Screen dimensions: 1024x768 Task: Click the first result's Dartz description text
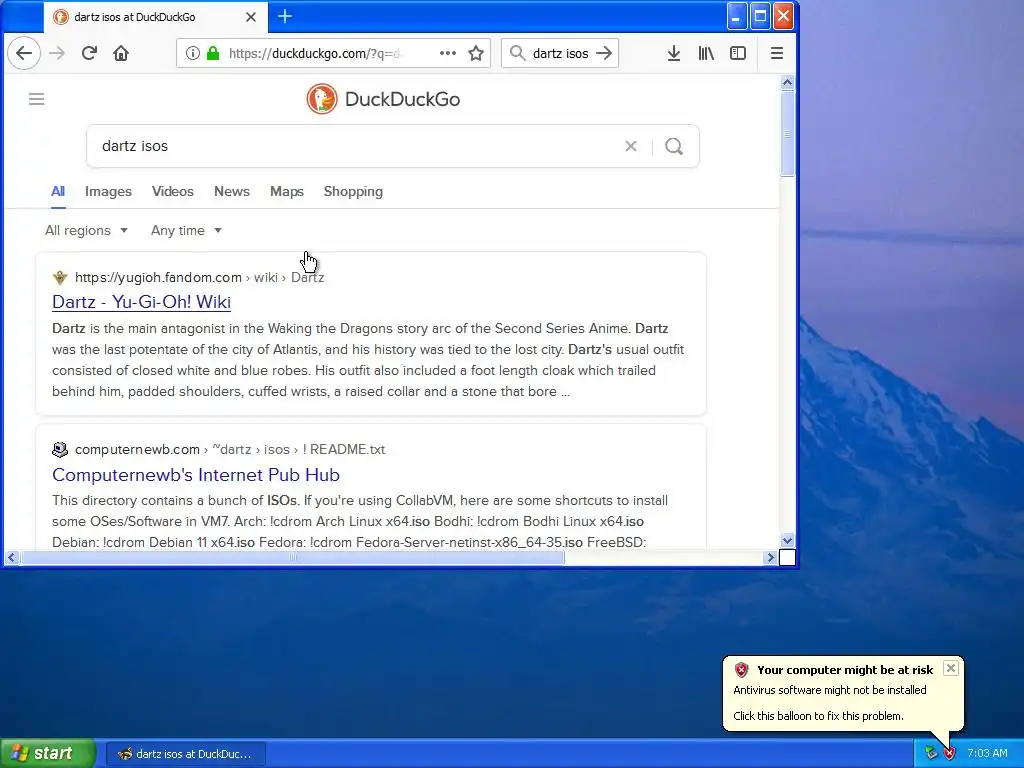pos(368,360)
